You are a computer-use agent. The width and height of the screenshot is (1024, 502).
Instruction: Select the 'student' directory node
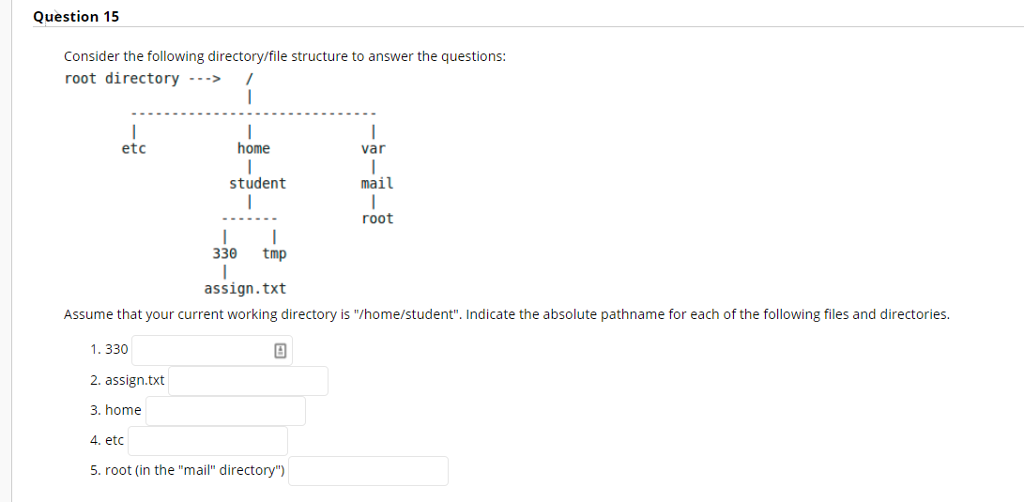[x=257, y=183]
